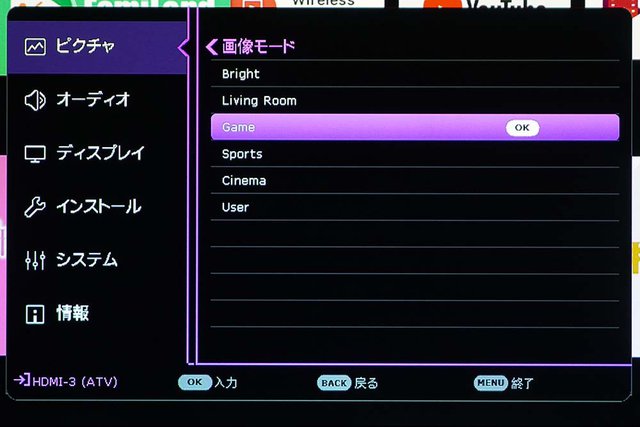Open the オーディオ menu category
Image resolution: width=640 pixels, height=427 pixels.
pos(97,100)
